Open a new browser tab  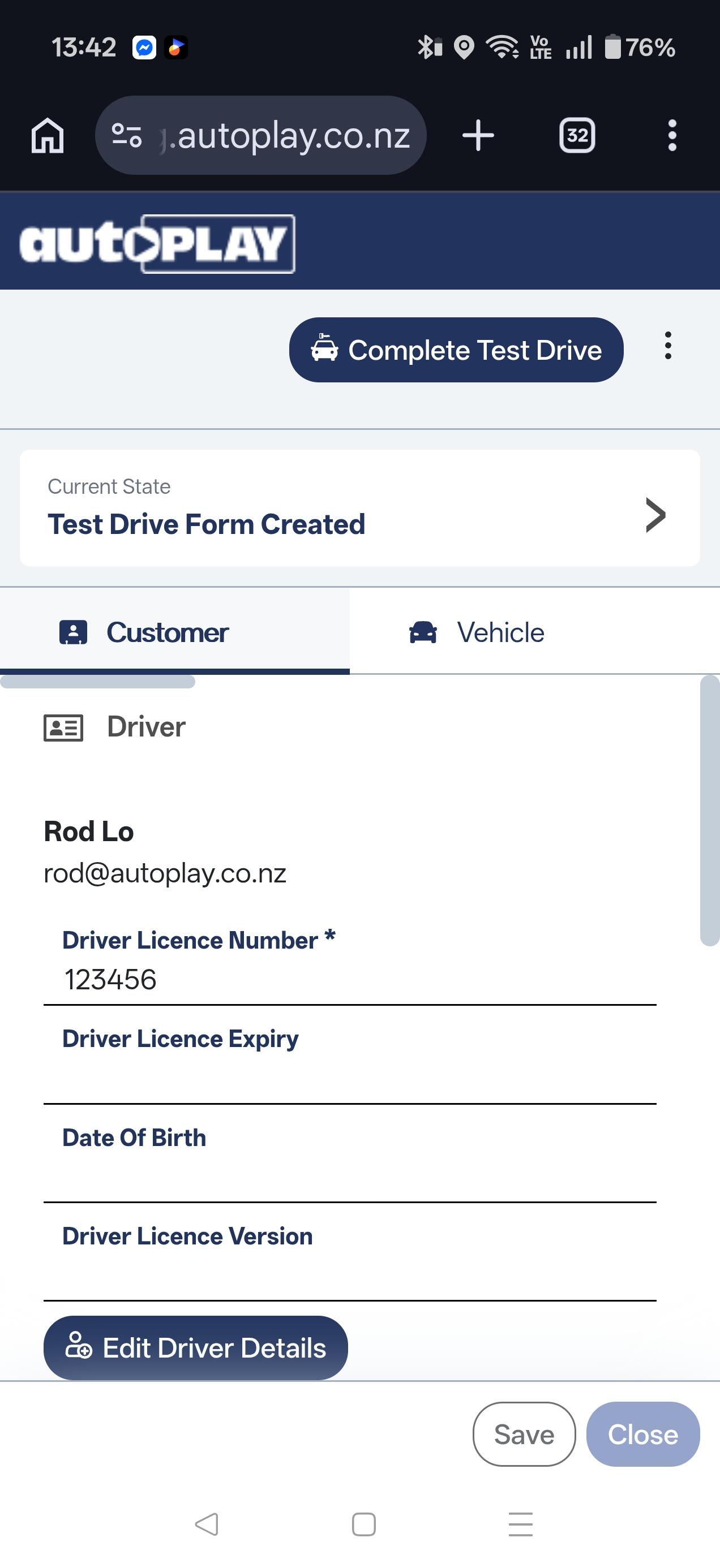coord(478,135)
